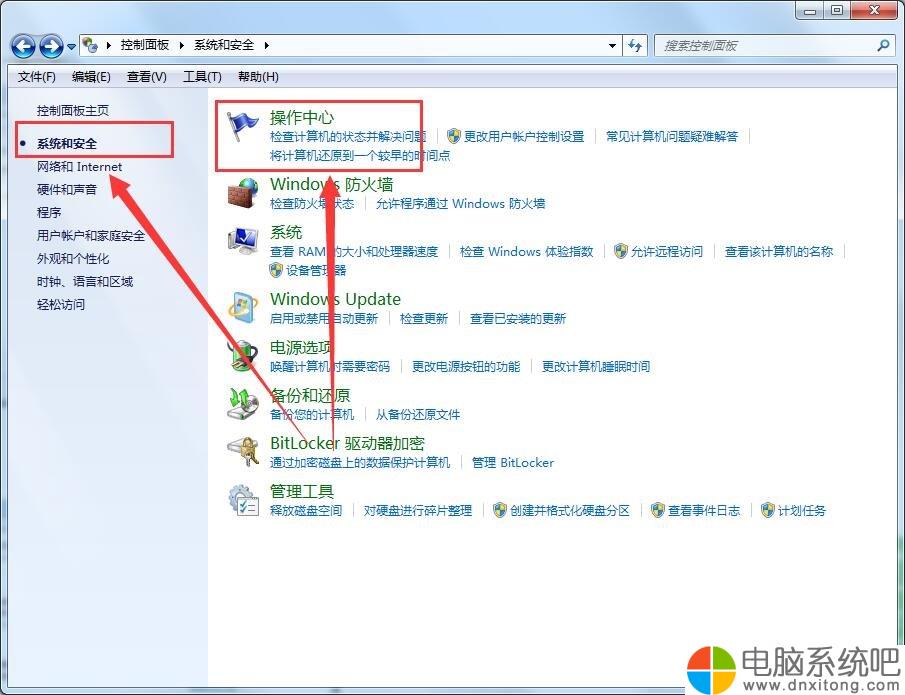Open the 管理工具 heading link
Viewport: 905px width, 695px height.
pos(302,492)
